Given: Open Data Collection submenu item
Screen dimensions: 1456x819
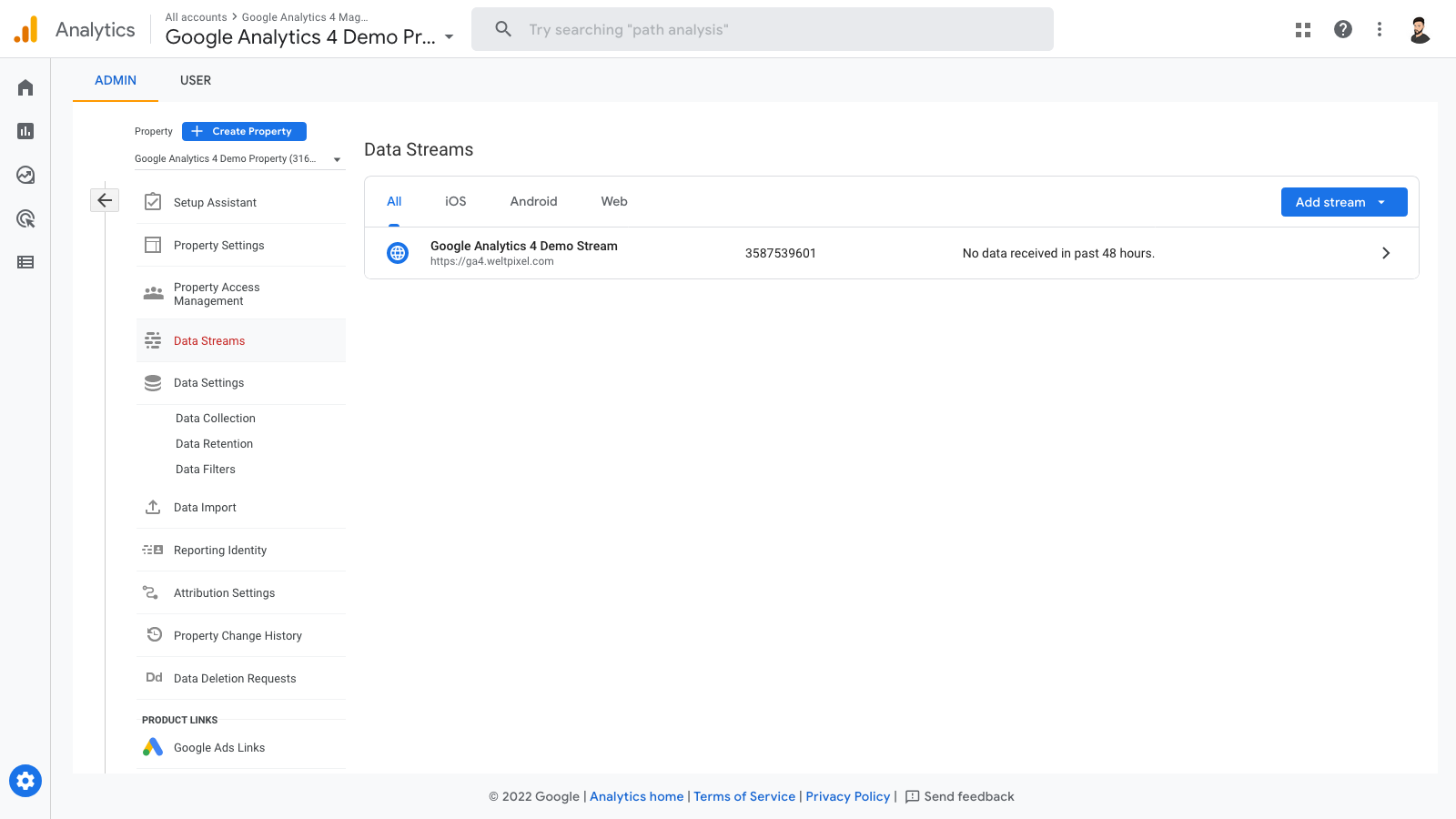Looking at the screenshot, I should [216, 419].
